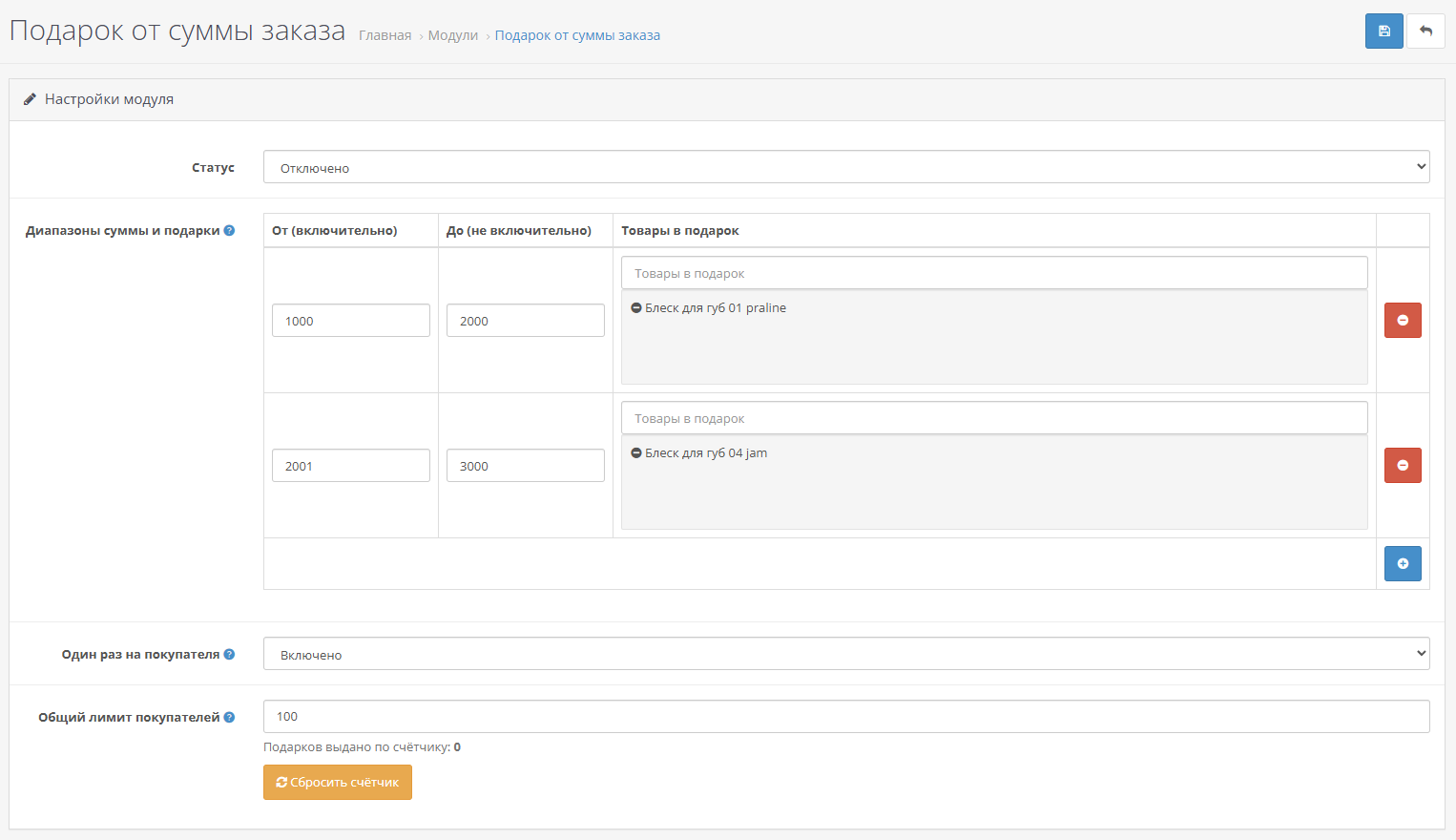Focus the От field with 2001
1456x840 pixels.
[x=351, y=466]
